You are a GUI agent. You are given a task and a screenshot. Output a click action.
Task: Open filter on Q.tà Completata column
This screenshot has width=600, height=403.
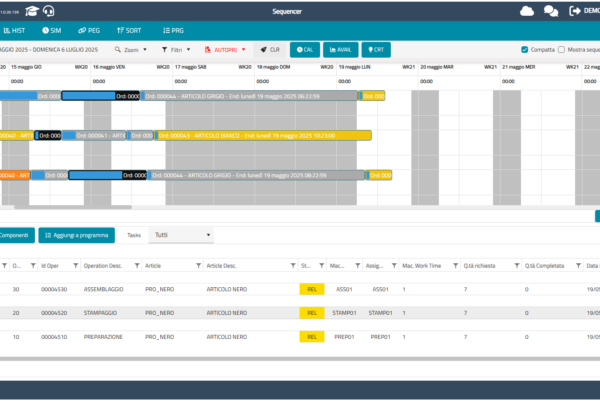point(578,266)
